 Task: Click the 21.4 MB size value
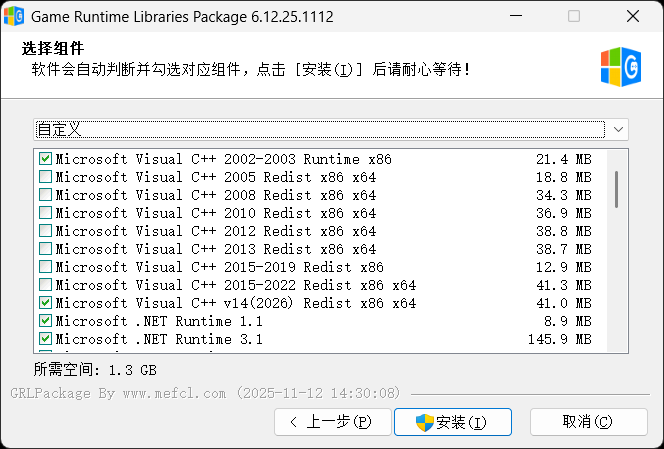click(564, 159)
